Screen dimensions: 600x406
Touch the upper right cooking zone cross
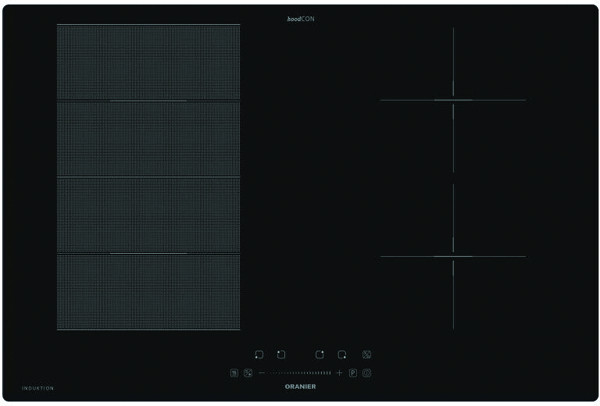coord(453,99)
